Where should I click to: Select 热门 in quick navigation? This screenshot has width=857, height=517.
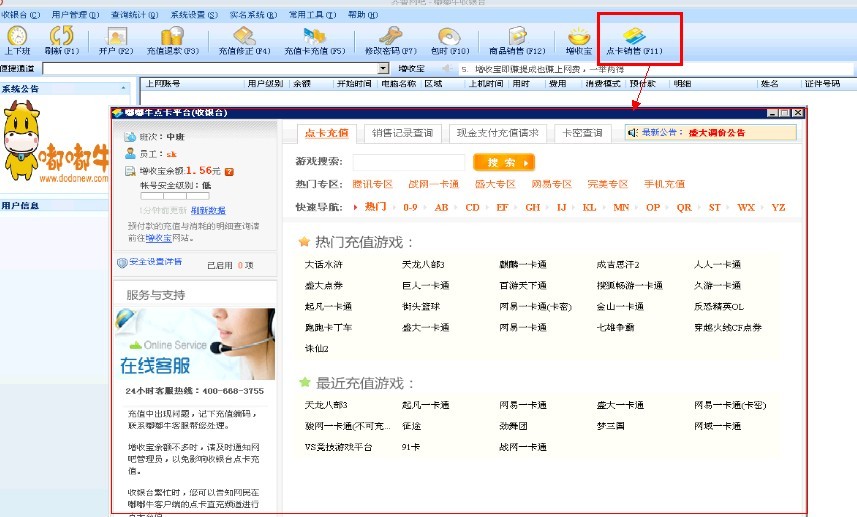[375, 207]
